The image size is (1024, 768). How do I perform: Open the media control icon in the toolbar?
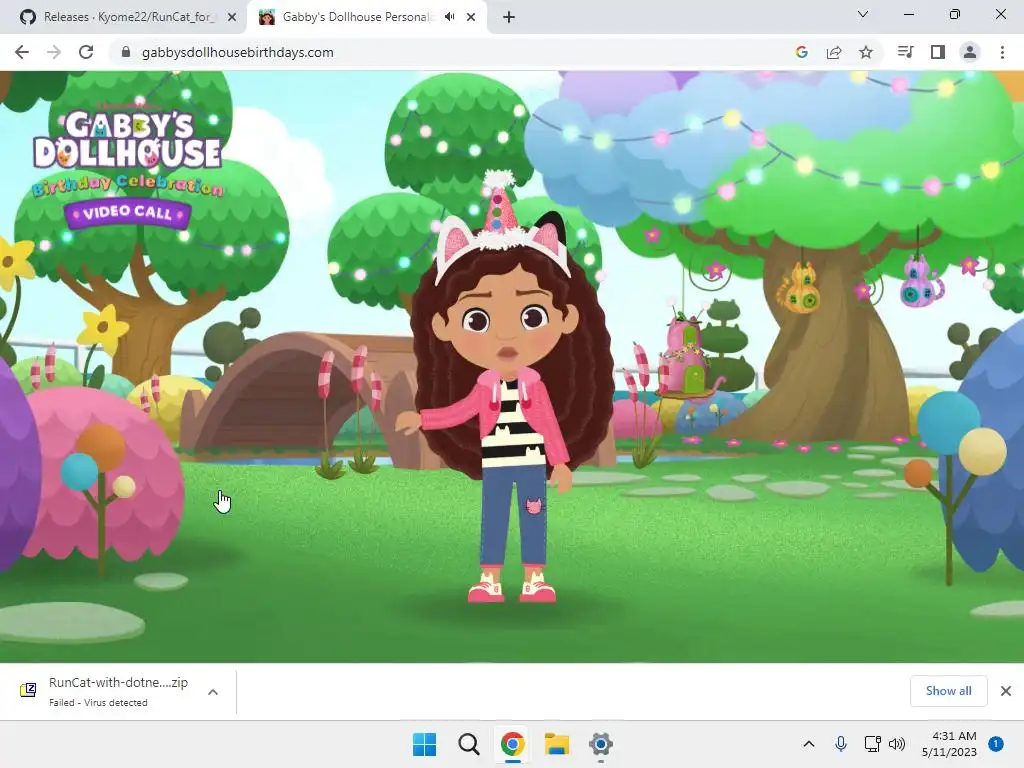905,52
